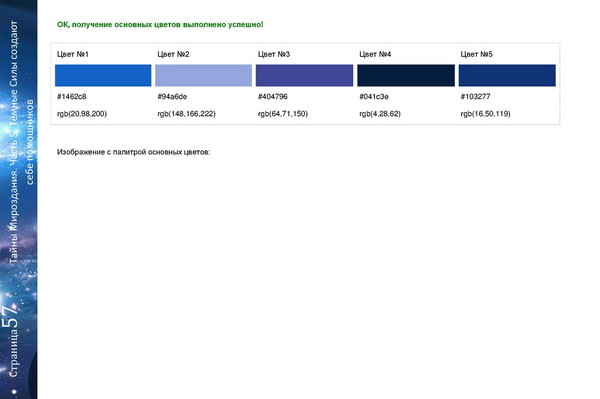
Task: Click the Цвет №1 column label
Action: [x=73, y=54]
